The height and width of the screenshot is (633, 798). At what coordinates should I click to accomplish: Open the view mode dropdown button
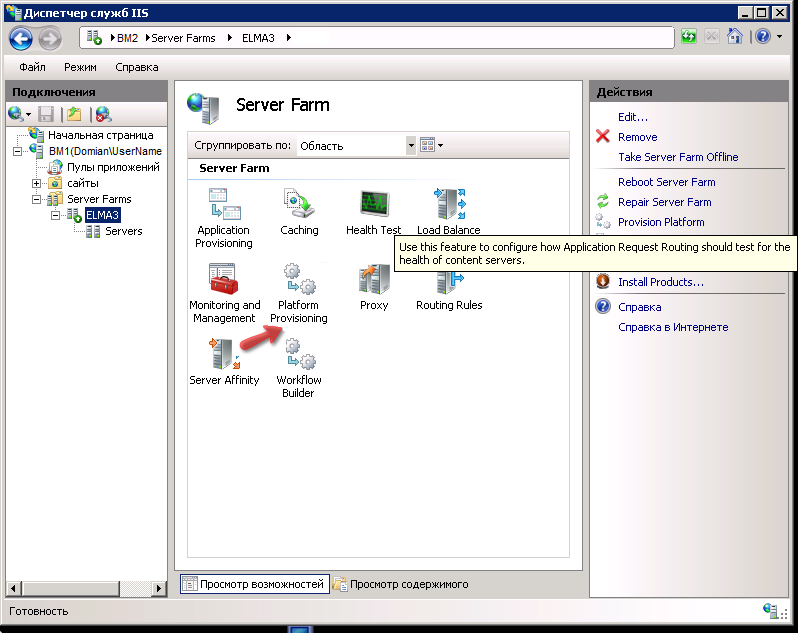click(x=431, y=145)
